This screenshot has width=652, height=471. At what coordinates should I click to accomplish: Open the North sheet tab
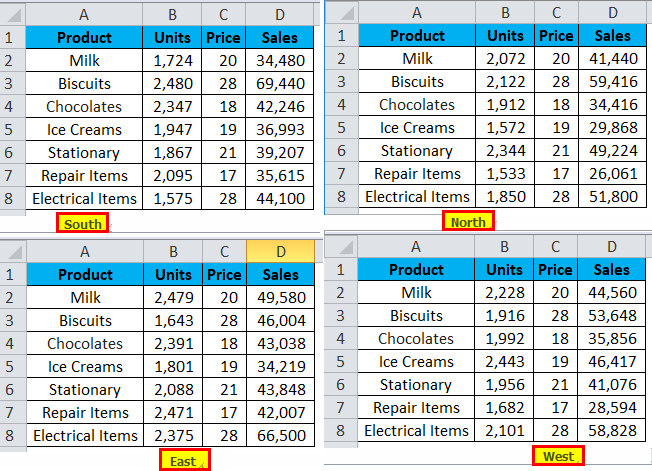468,221
